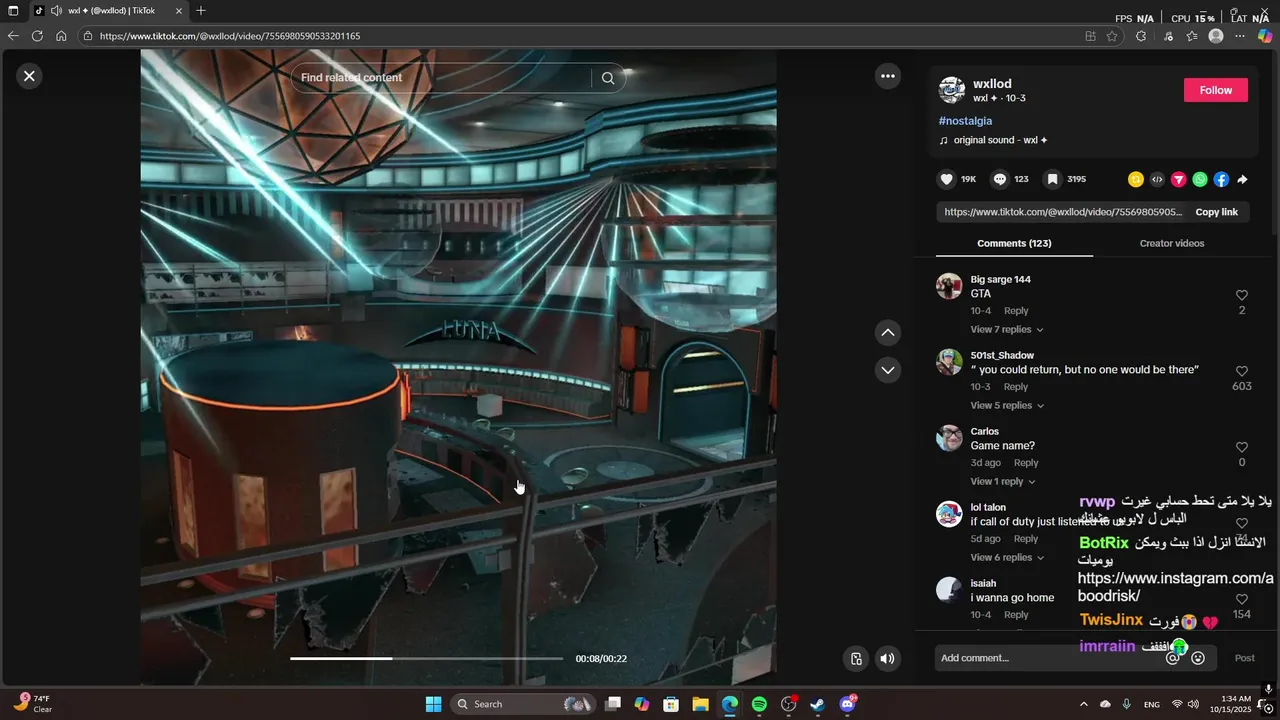Click the search magnifier in Find related content

pos(608,78)
